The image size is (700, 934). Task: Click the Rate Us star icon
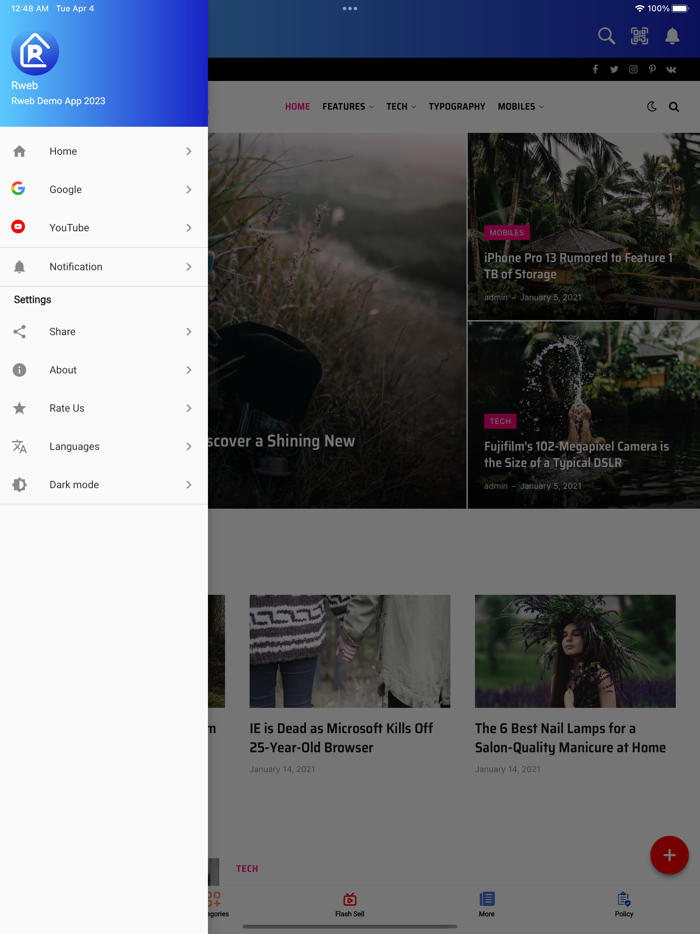click(19, 408)
